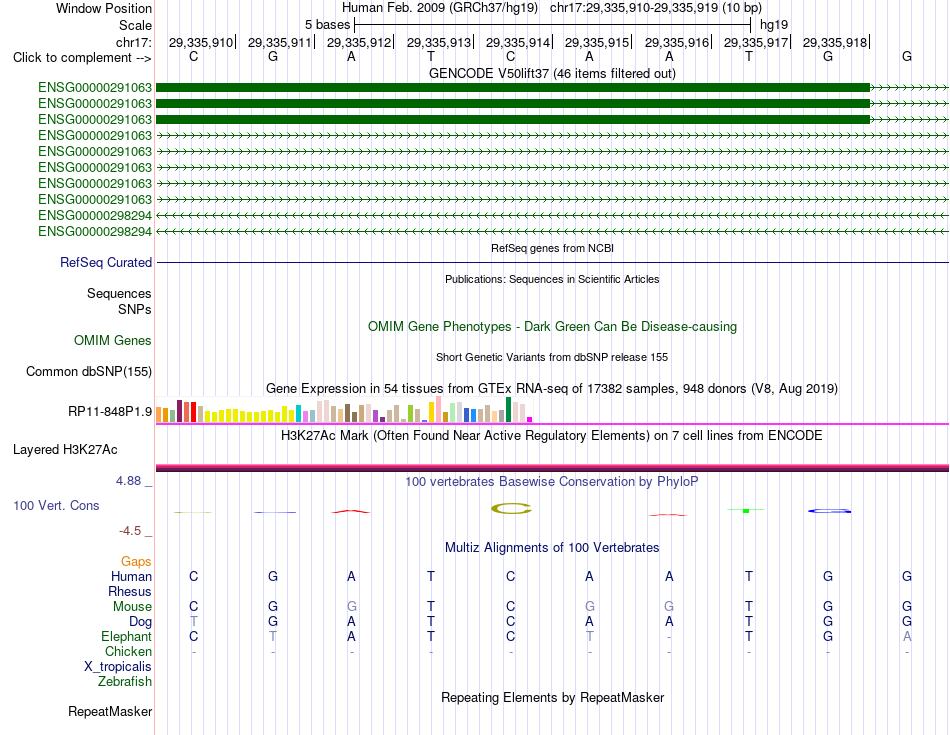Viewport: 950px width, 735px height.
Task: Open '100 vertebrates Basewise Conservation by PhyloP' title
Action: coord(552,482)
